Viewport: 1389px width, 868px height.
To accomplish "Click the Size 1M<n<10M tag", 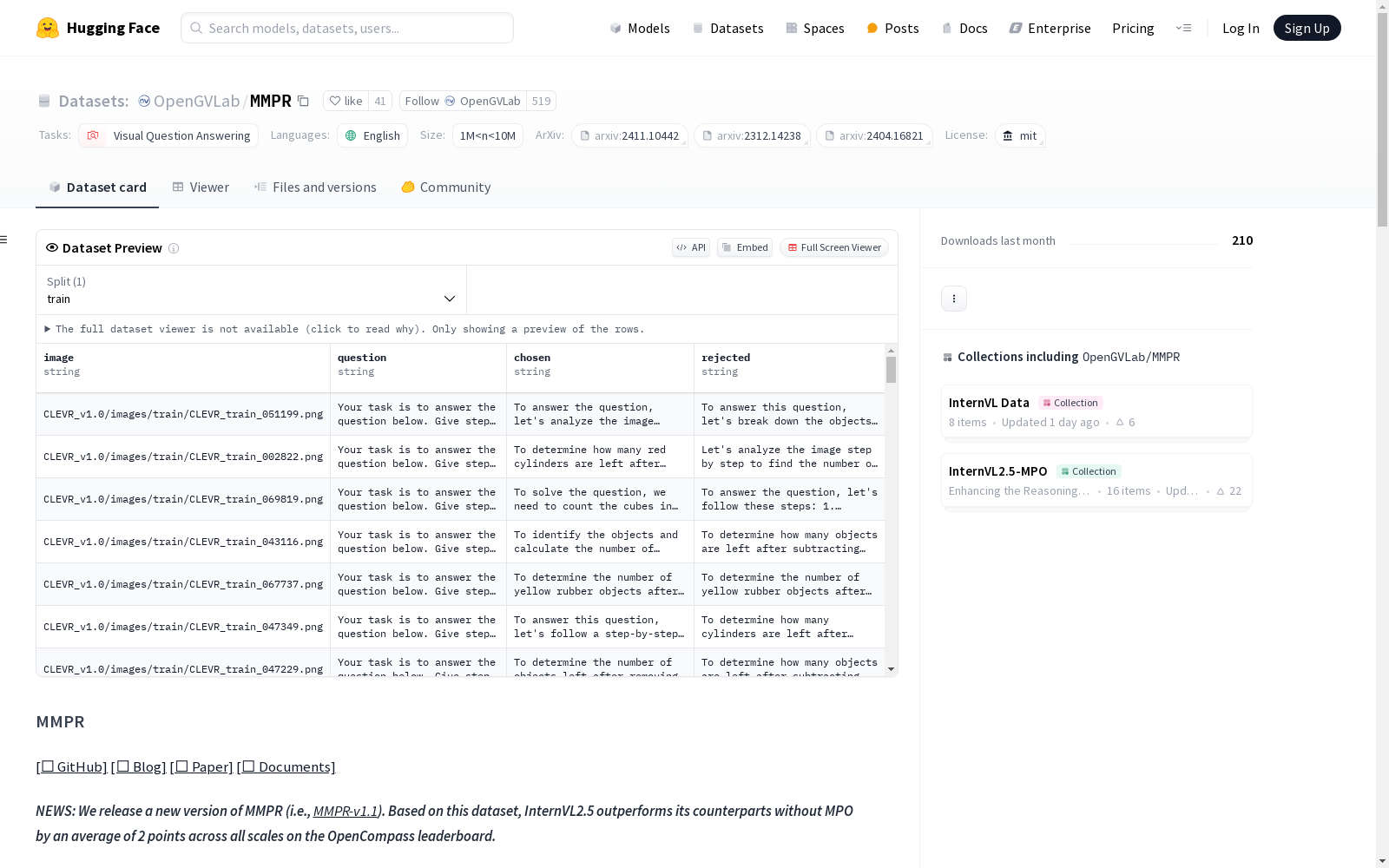I will (x=488, y=135).
